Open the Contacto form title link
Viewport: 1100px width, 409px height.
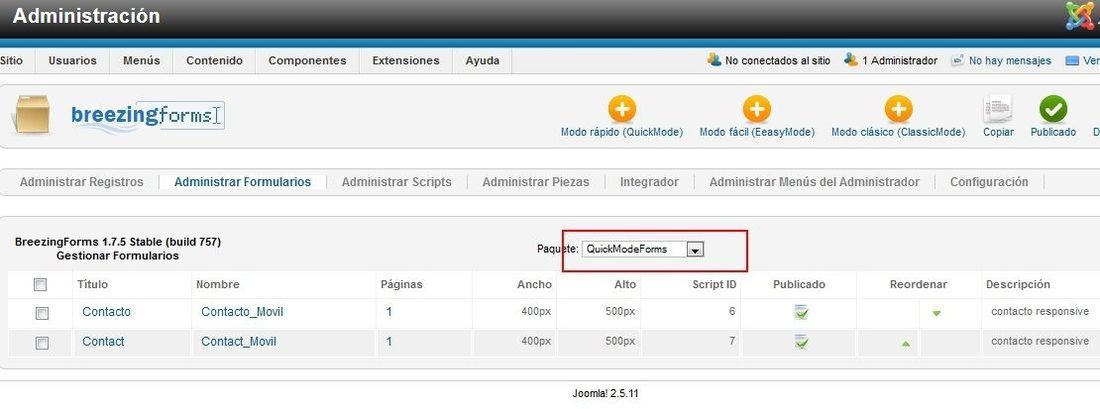(x=107, y=312)
